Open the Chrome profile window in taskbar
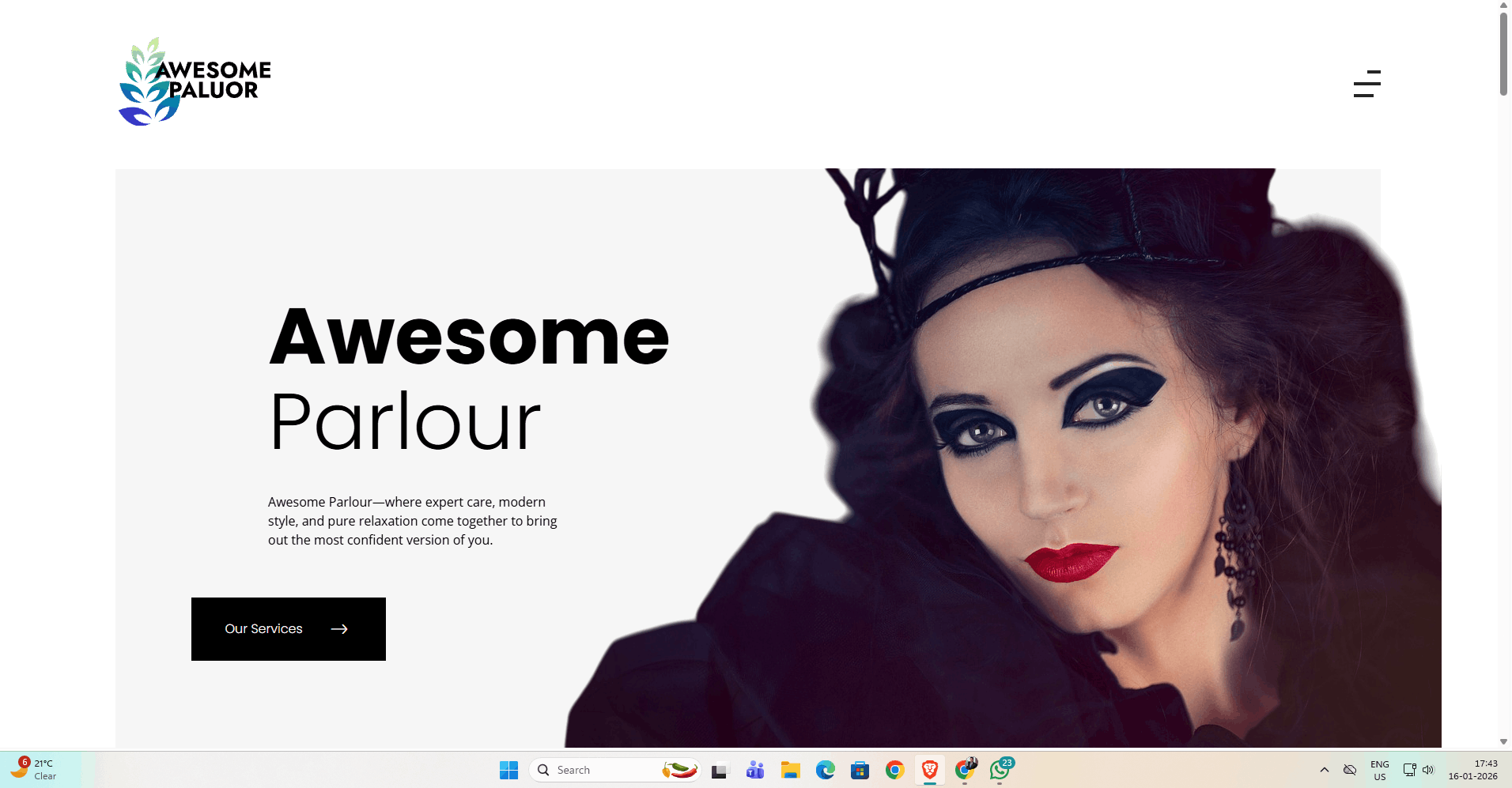 point(965,770)
